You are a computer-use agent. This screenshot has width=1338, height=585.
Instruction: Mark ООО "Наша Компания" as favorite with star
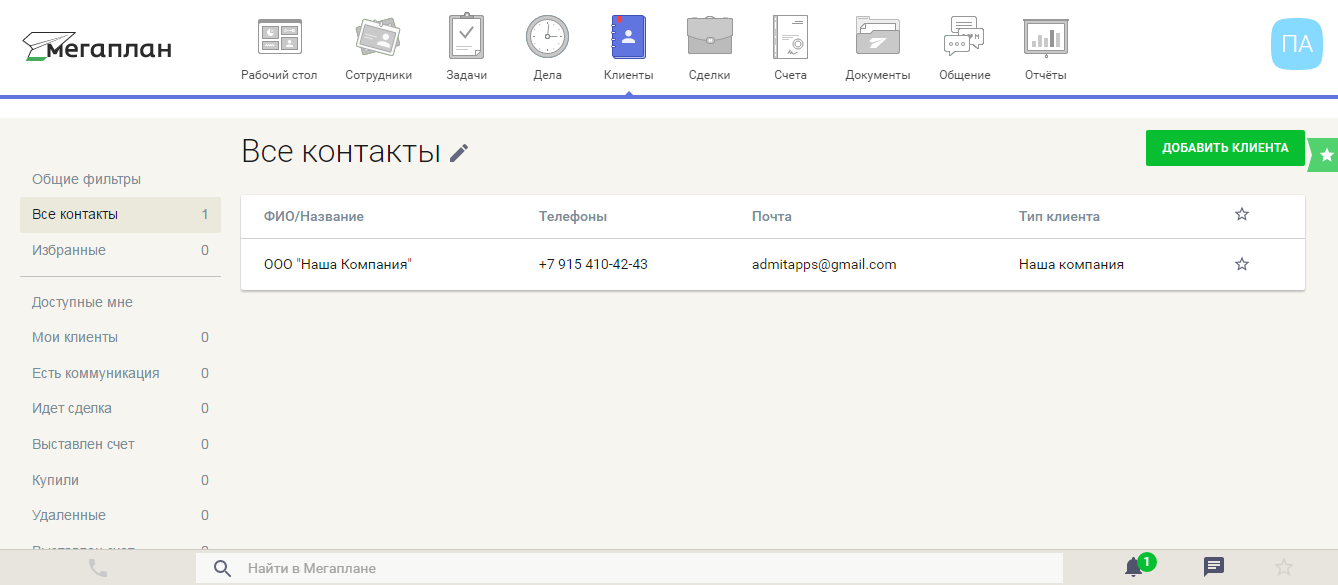click(1242, 264)
